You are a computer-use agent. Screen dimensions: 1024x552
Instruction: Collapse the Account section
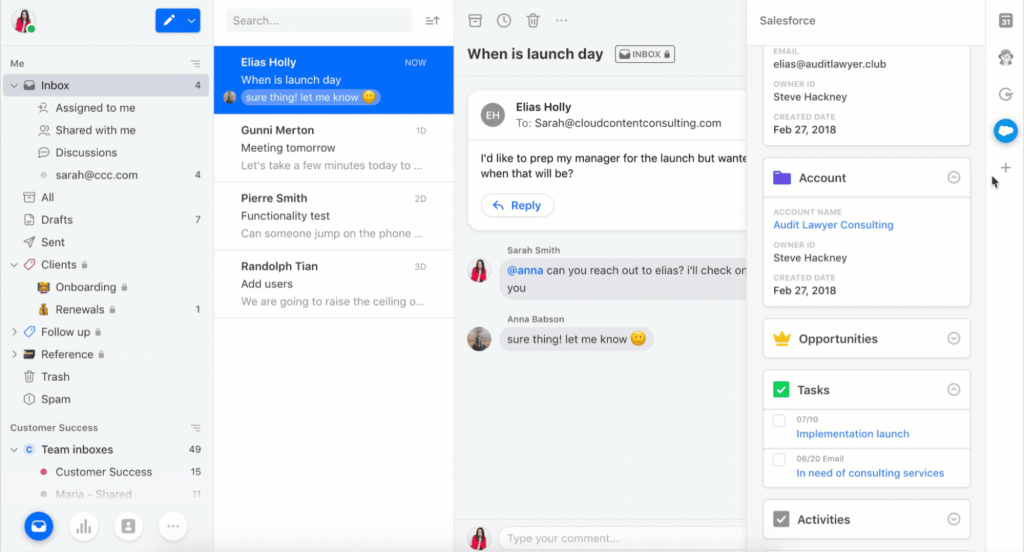(953, 178)
